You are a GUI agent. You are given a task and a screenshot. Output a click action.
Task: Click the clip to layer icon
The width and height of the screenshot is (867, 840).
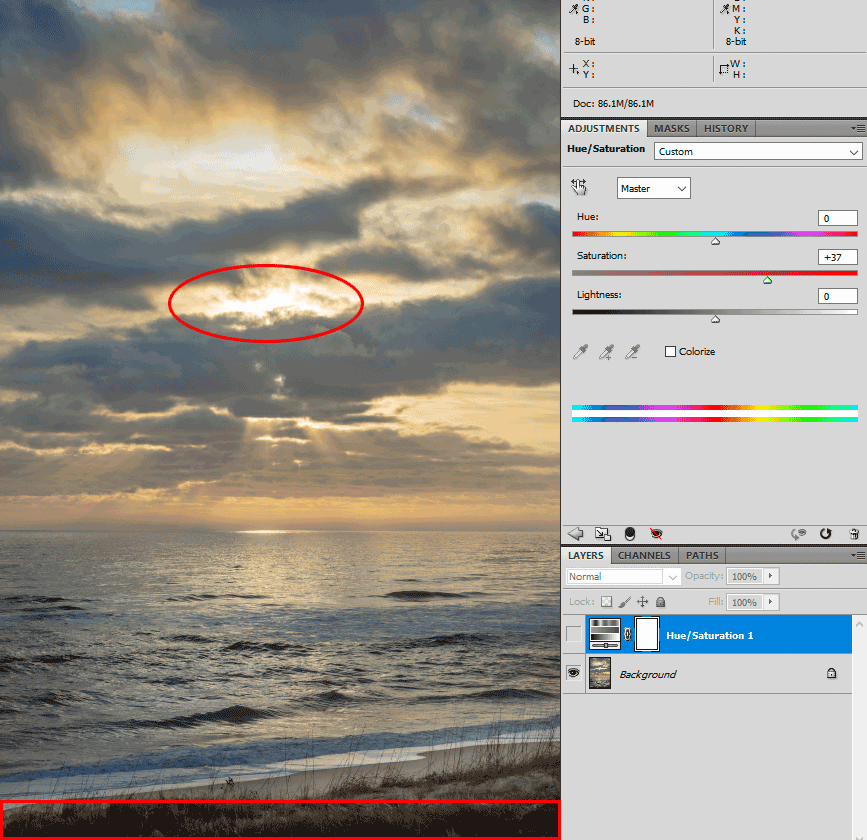tap(630, 534)
